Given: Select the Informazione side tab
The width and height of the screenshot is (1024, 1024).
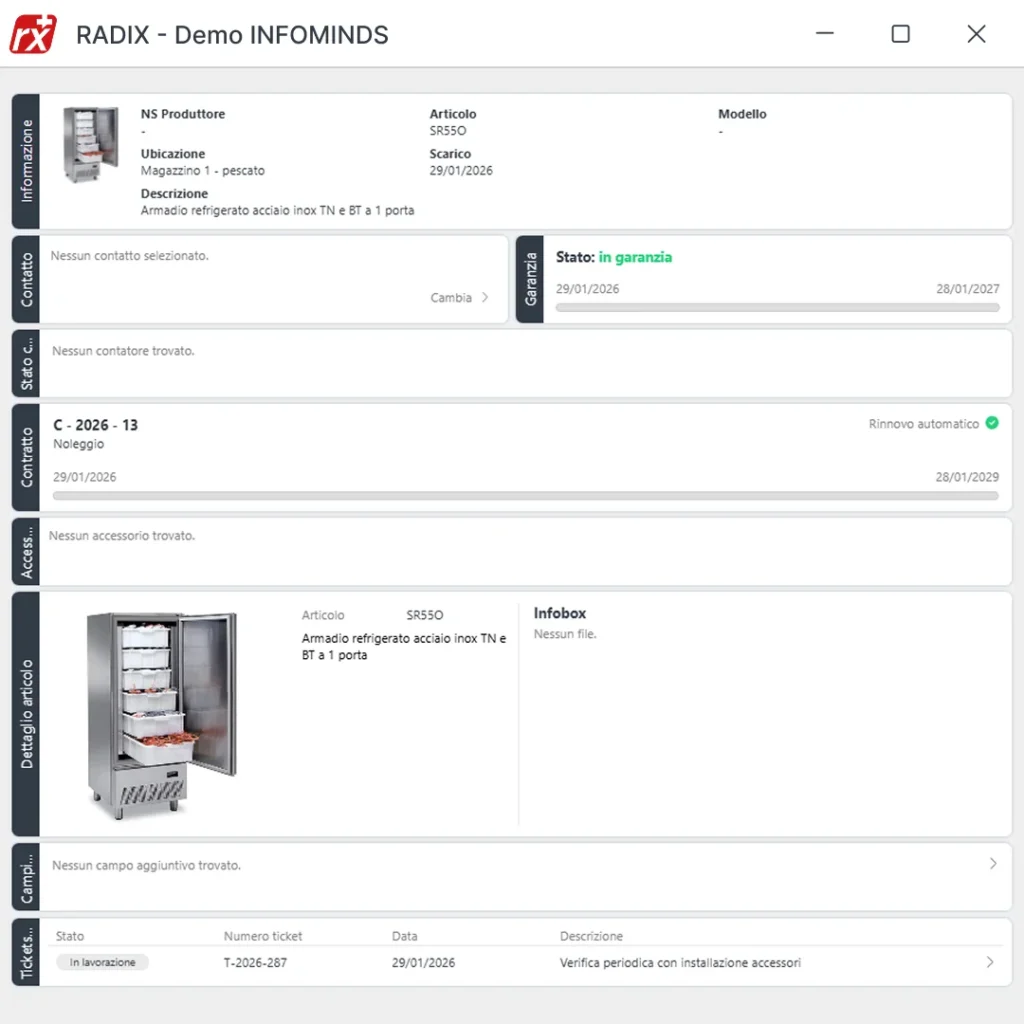Looking at the screenshot, I should pyautogui.click(x=26, y=161).
